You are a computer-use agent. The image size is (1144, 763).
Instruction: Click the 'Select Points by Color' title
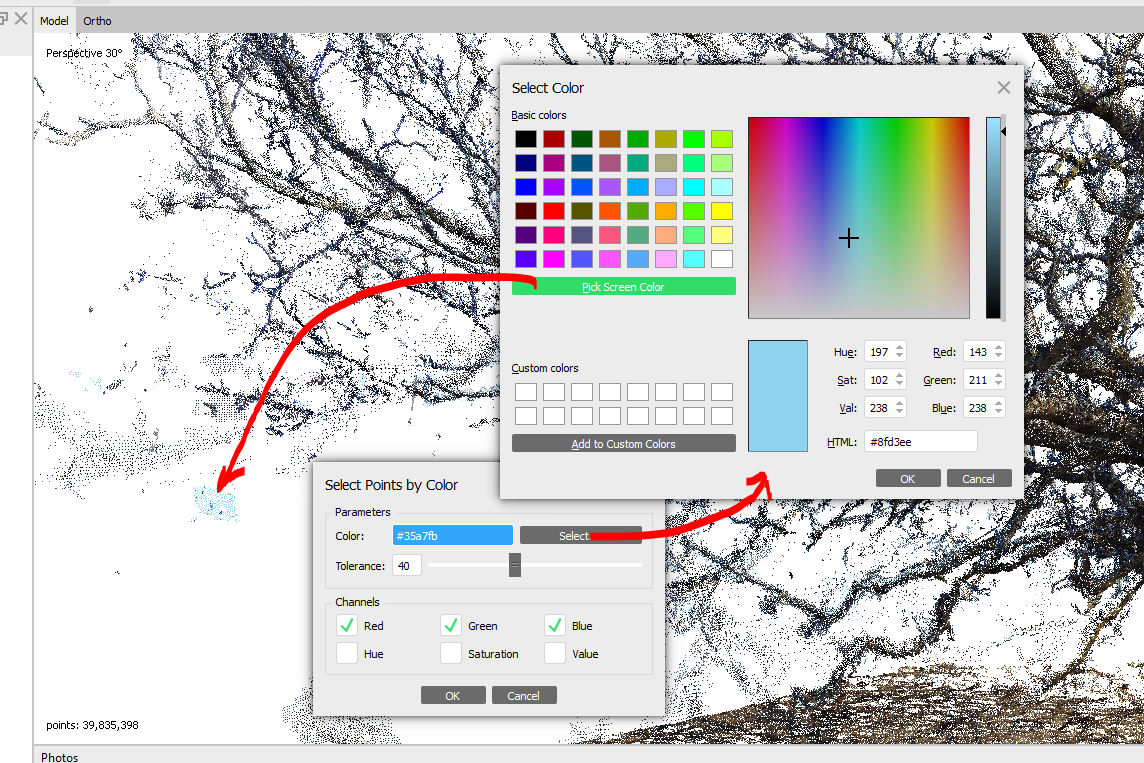pyautogui.click(x=391, y=485)
